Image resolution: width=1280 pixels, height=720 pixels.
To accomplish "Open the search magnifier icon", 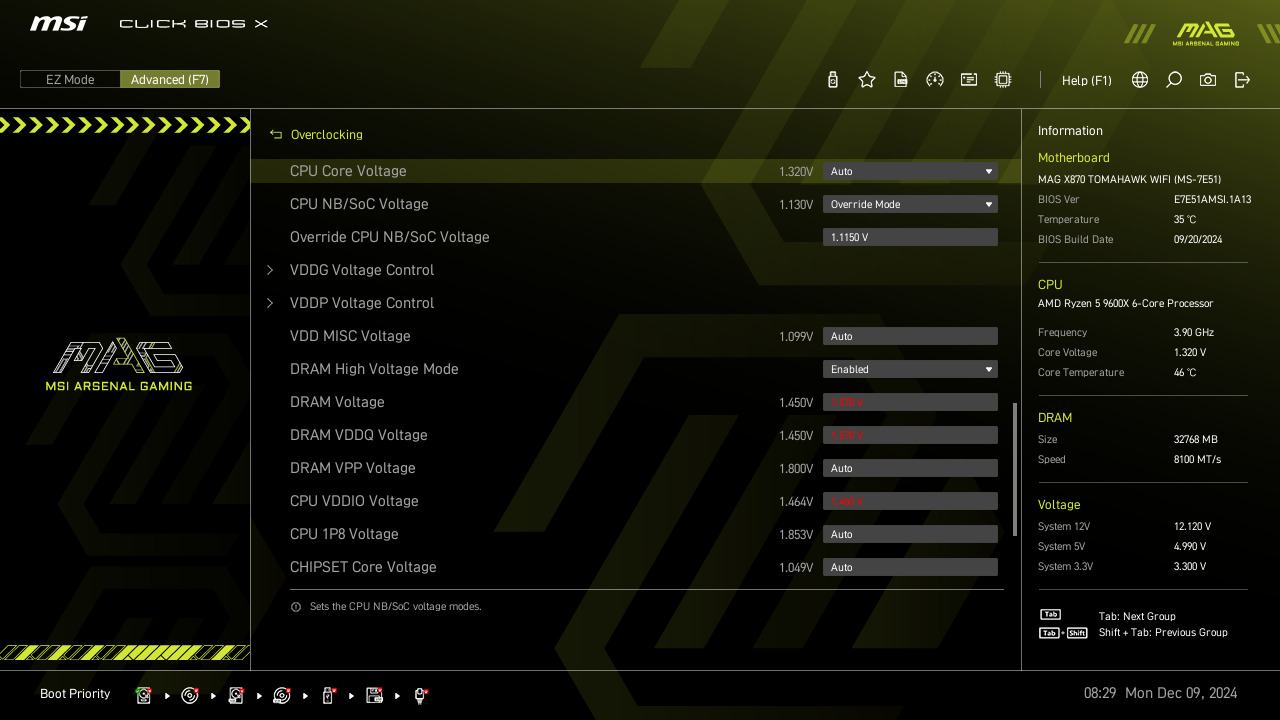I will point(1174,80).
